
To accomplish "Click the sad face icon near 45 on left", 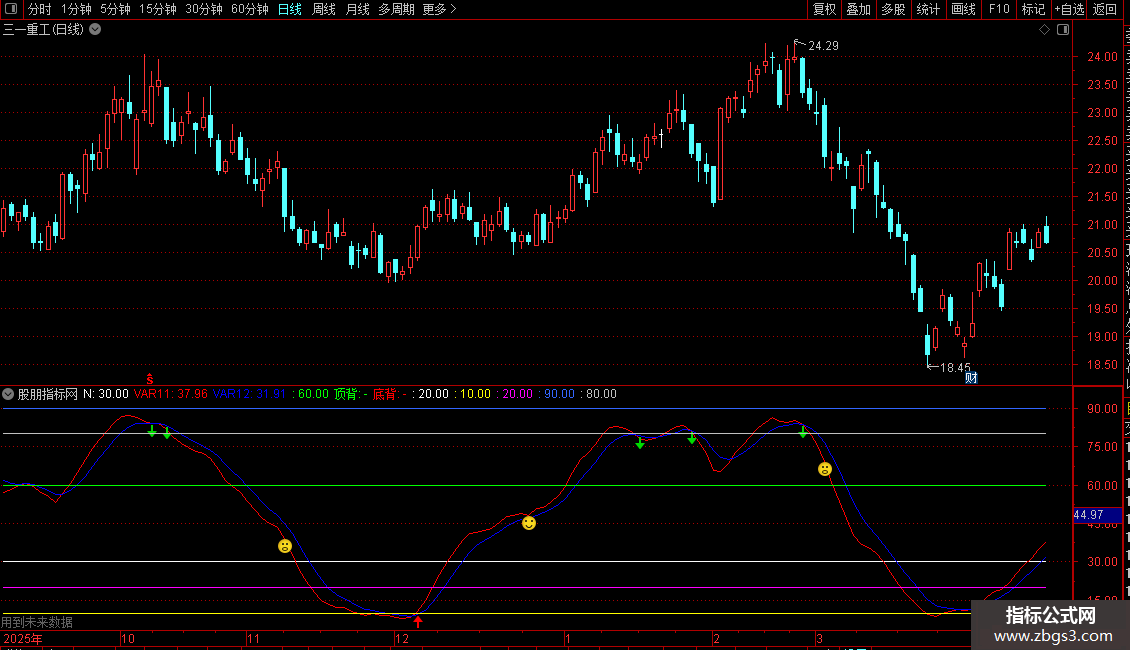I will (285, 546).
